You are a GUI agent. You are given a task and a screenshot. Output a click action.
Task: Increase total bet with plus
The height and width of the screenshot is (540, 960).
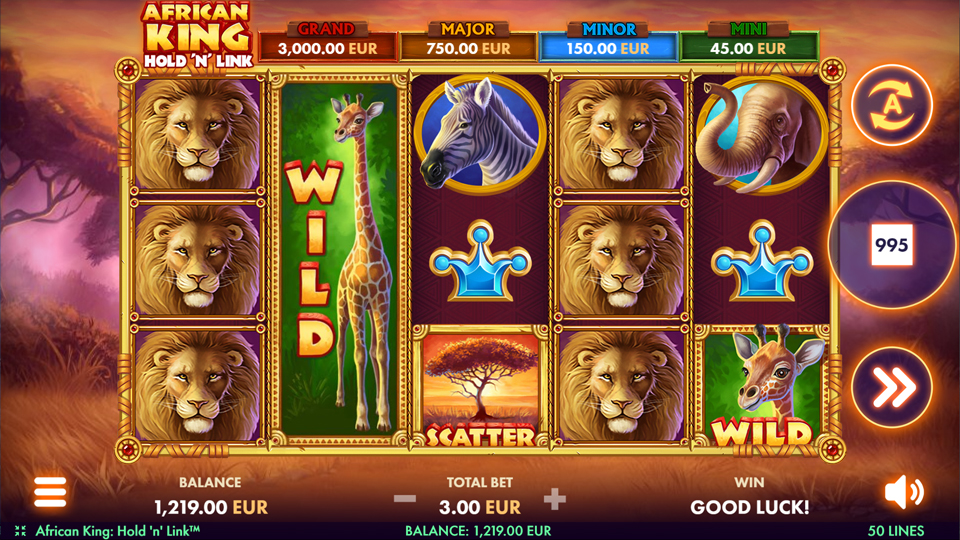coord(555,499)
